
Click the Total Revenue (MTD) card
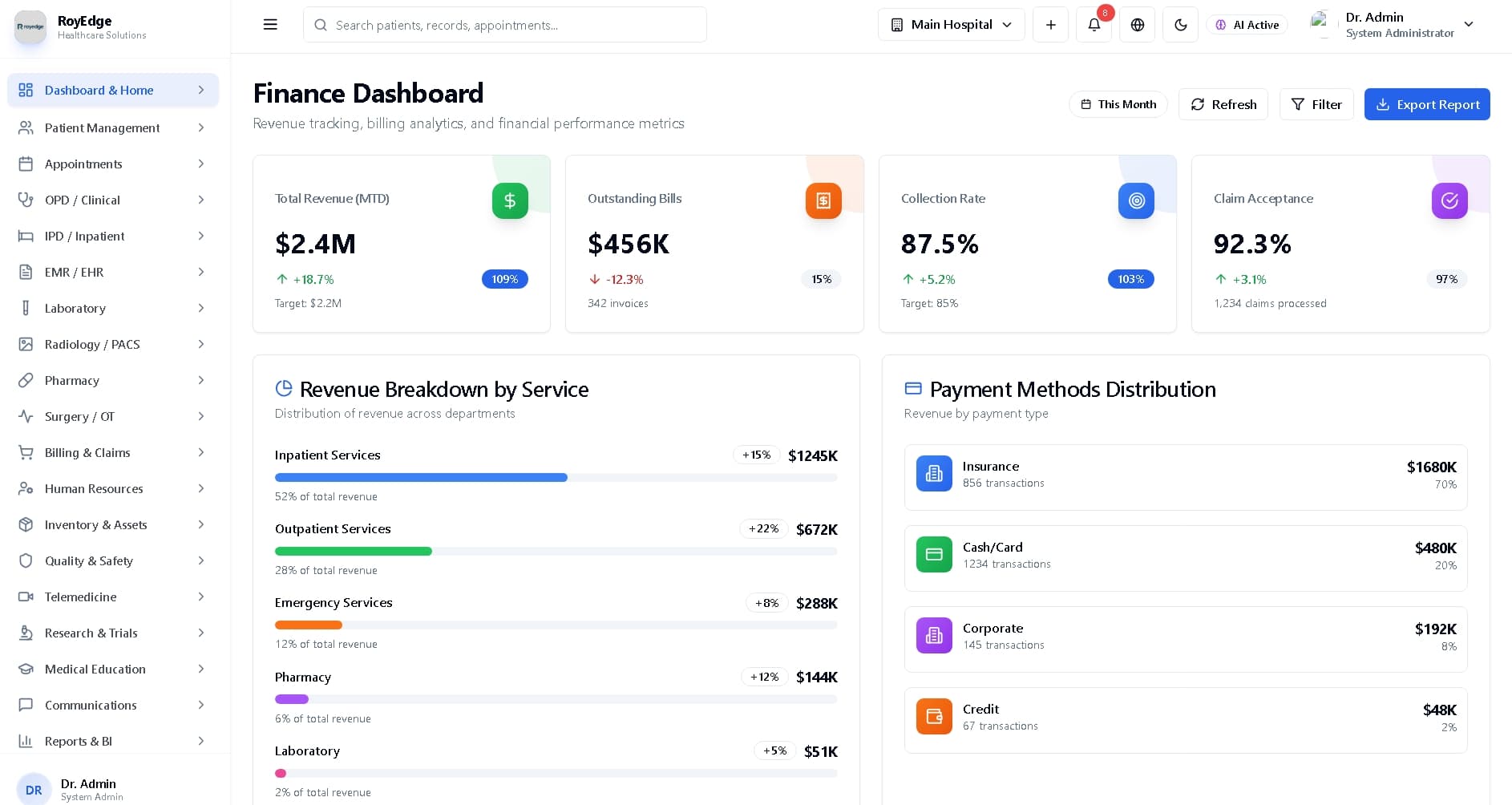click(402, 244)
